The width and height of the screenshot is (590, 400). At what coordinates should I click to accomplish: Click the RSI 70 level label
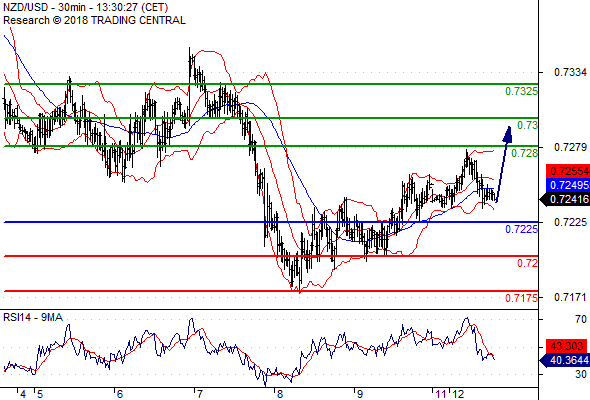(x=581, y=319)
